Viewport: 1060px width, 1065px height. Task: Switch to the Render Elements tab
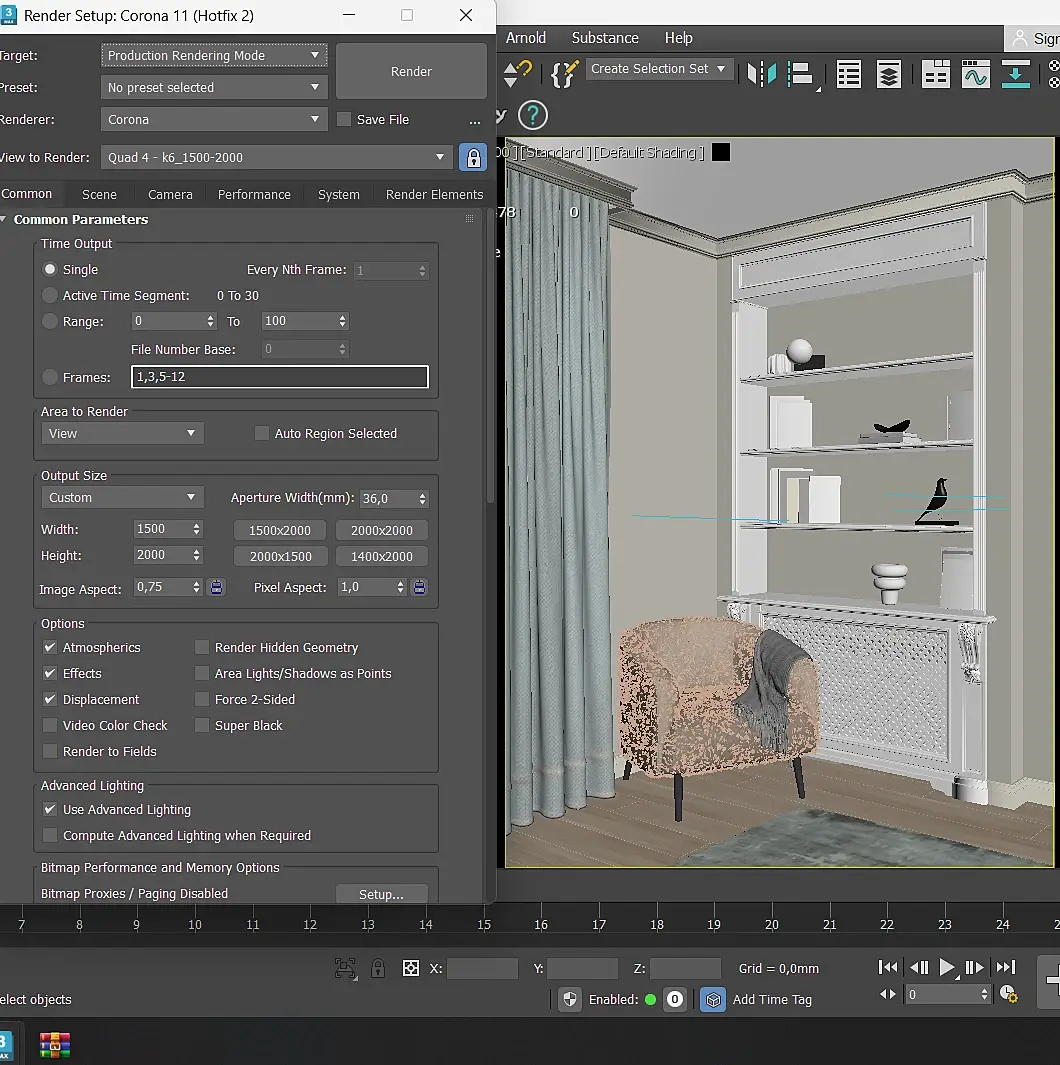434,194
